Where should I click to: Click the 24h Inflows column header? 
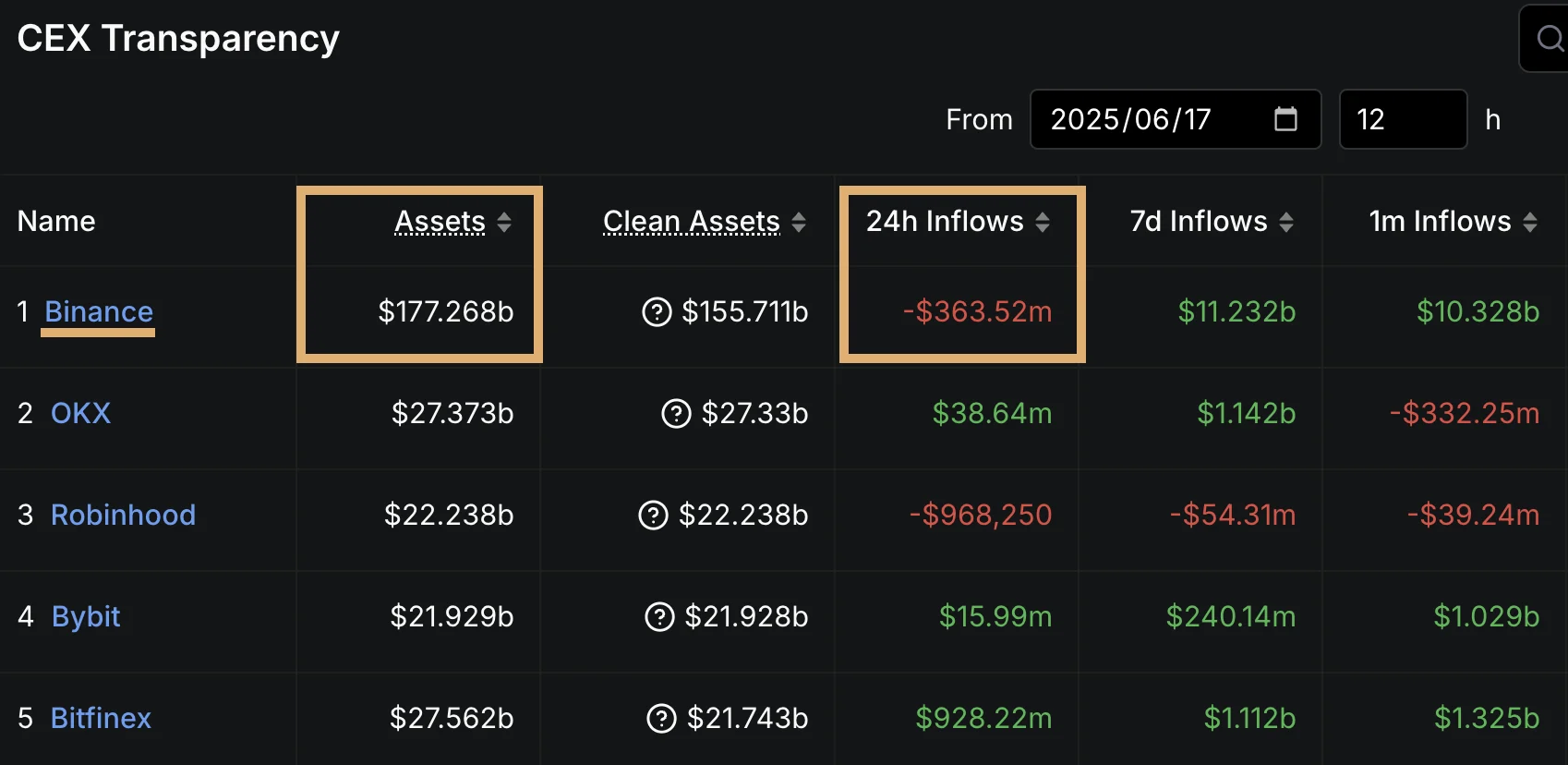pos(945,222)
